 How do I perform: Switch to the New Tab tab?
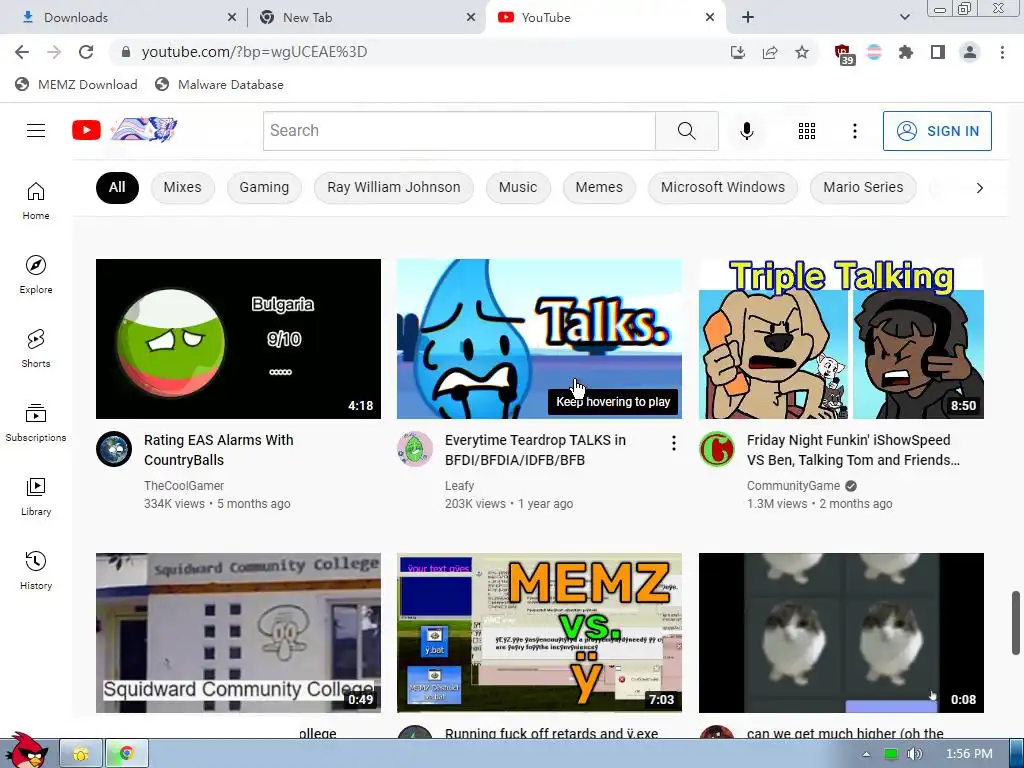click(366, 18)
